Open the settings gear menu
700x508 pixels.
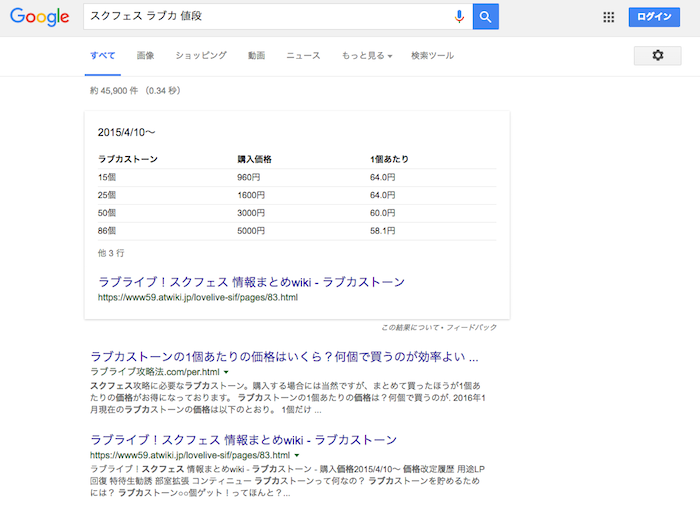point(657,56)
